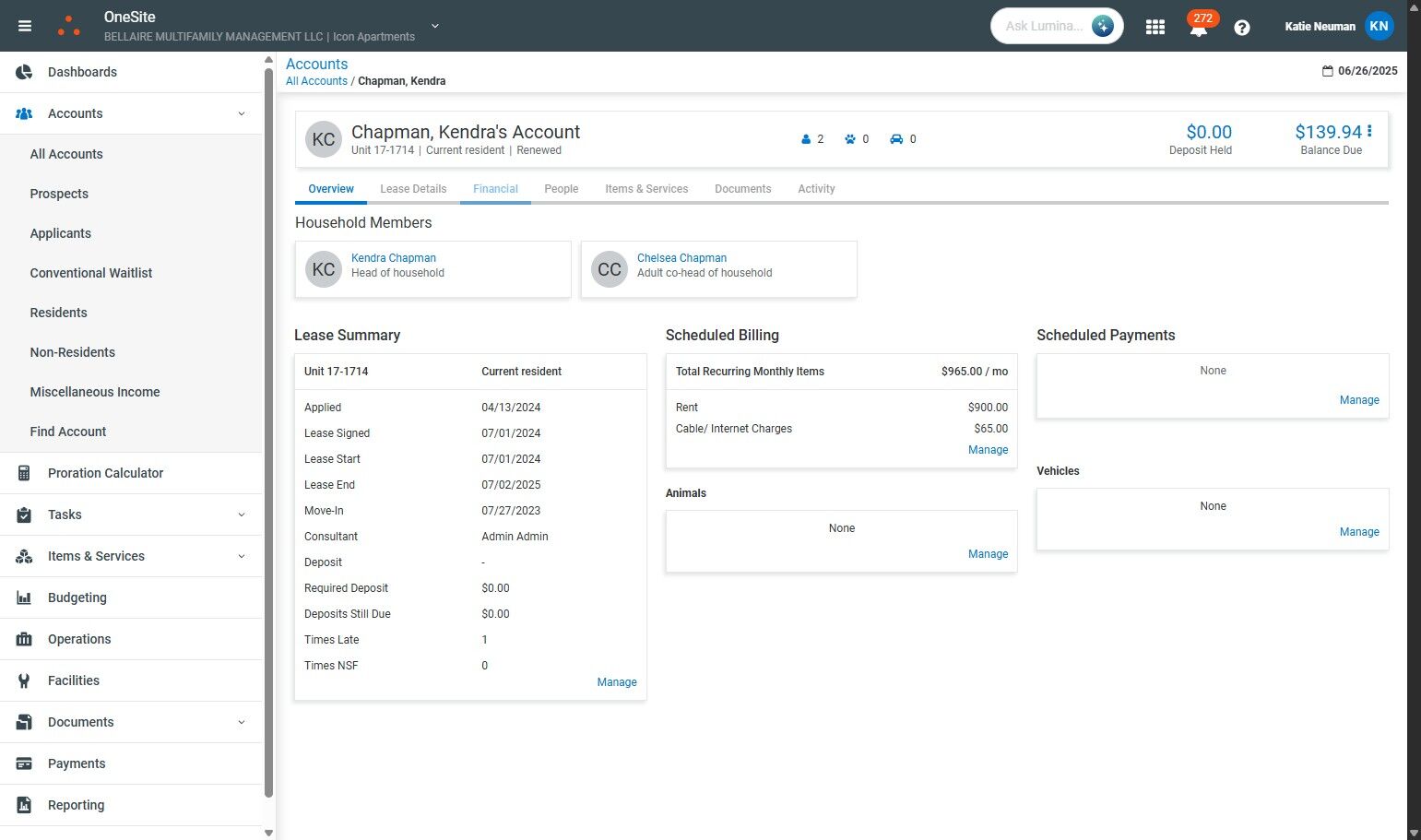This screenshot has width=1421, height=840.
Task: Click the Items & Services boxes icon
Action: pos(25,556)
